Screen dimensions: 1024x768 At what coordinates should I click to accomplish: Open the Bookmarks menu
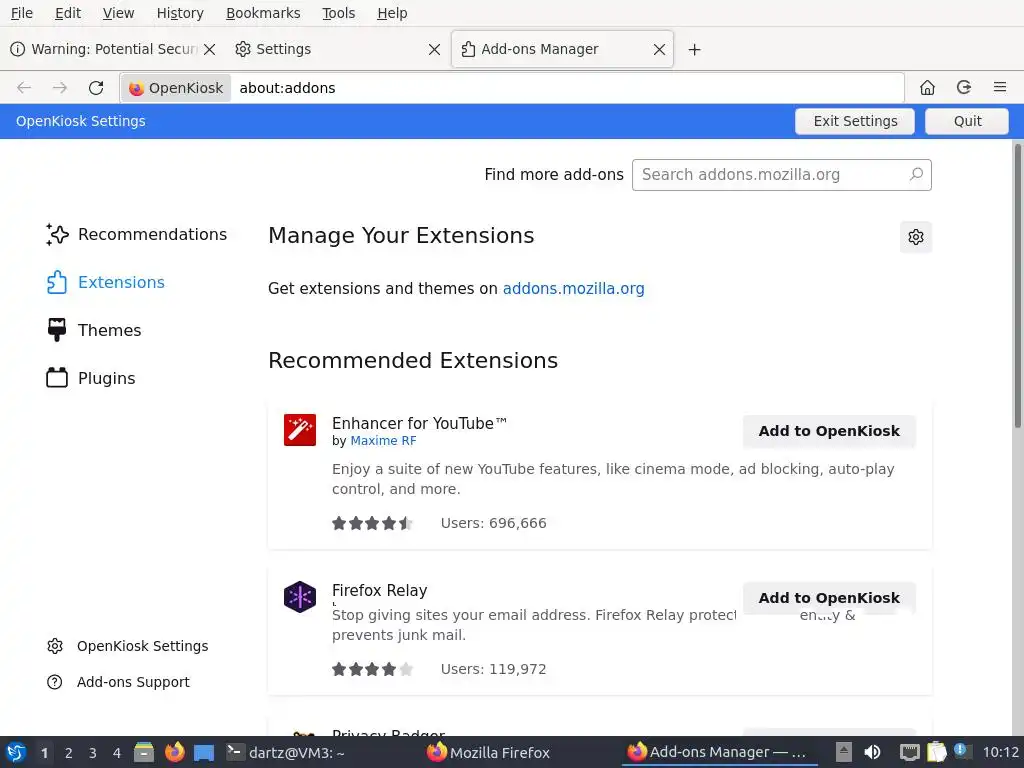point(263,13)
